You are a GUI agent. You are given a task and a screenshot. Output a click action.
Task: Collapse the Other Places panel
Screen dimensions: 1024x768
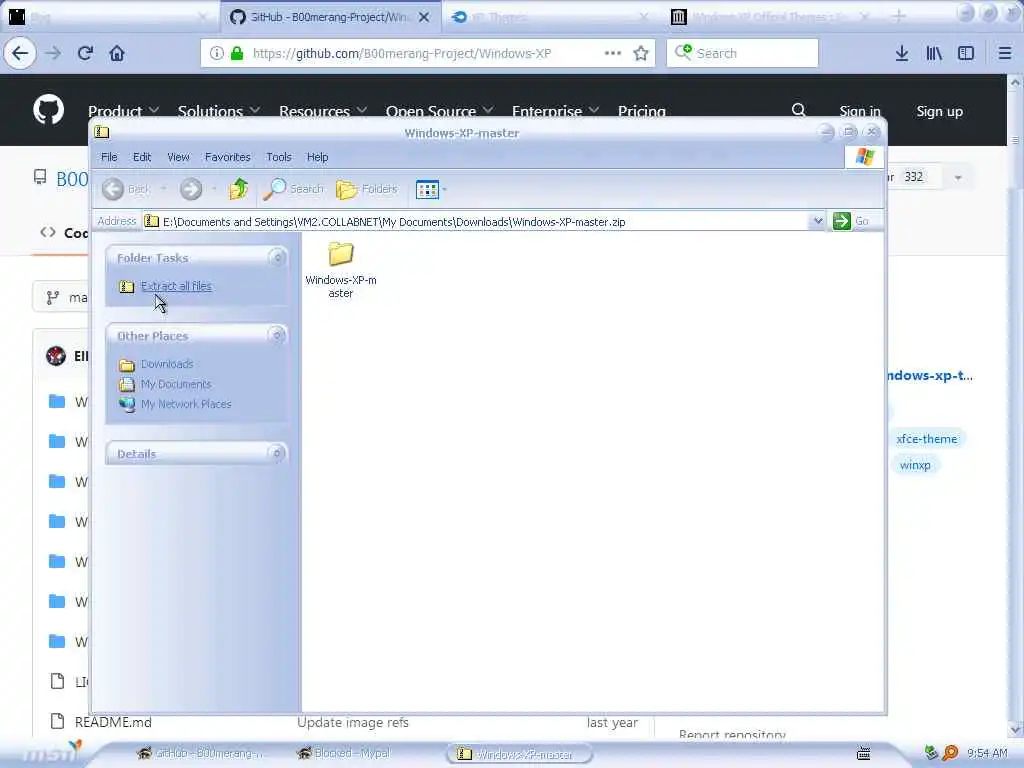pyautogui.click(x=277, y=336)
